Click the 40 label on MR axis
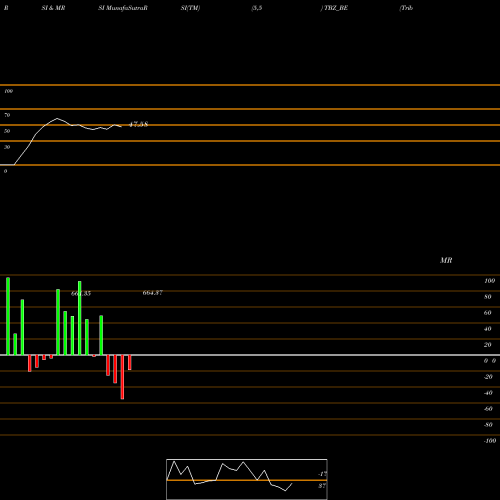Screen dimensions: 500x500 tap(488, 329)
